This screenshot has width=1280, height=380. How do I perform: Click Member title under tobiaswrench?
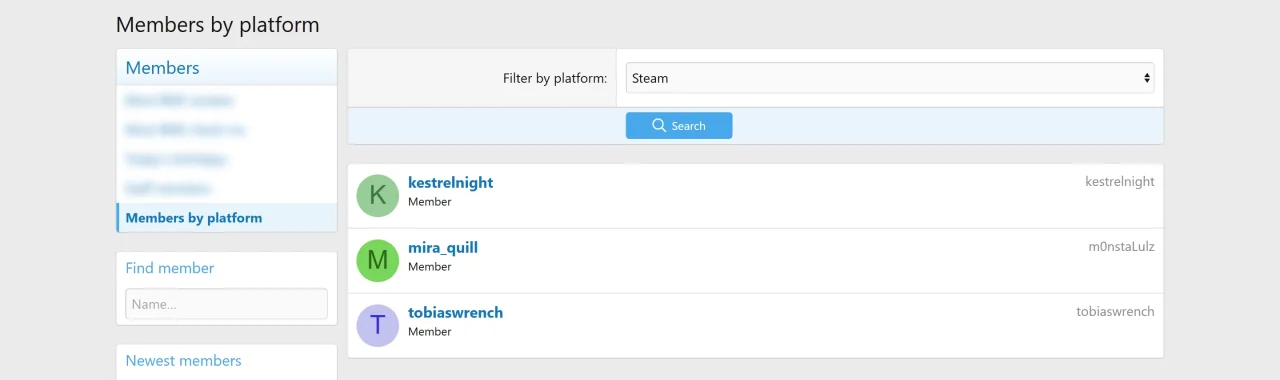point(430,332)
